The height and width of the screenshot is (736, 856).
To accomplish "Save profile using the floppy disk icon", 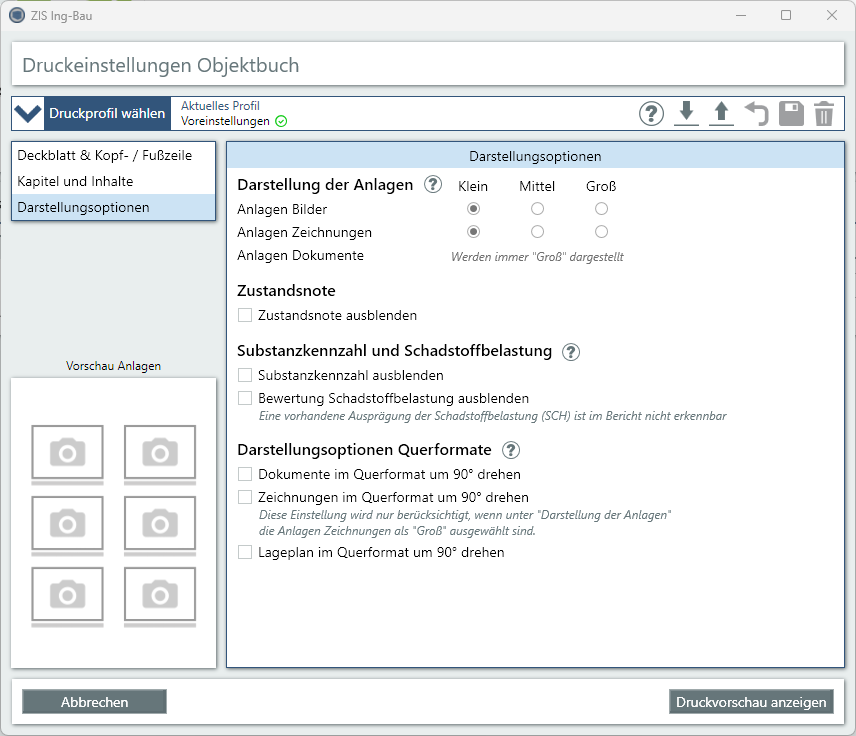I will click(791, 114).
